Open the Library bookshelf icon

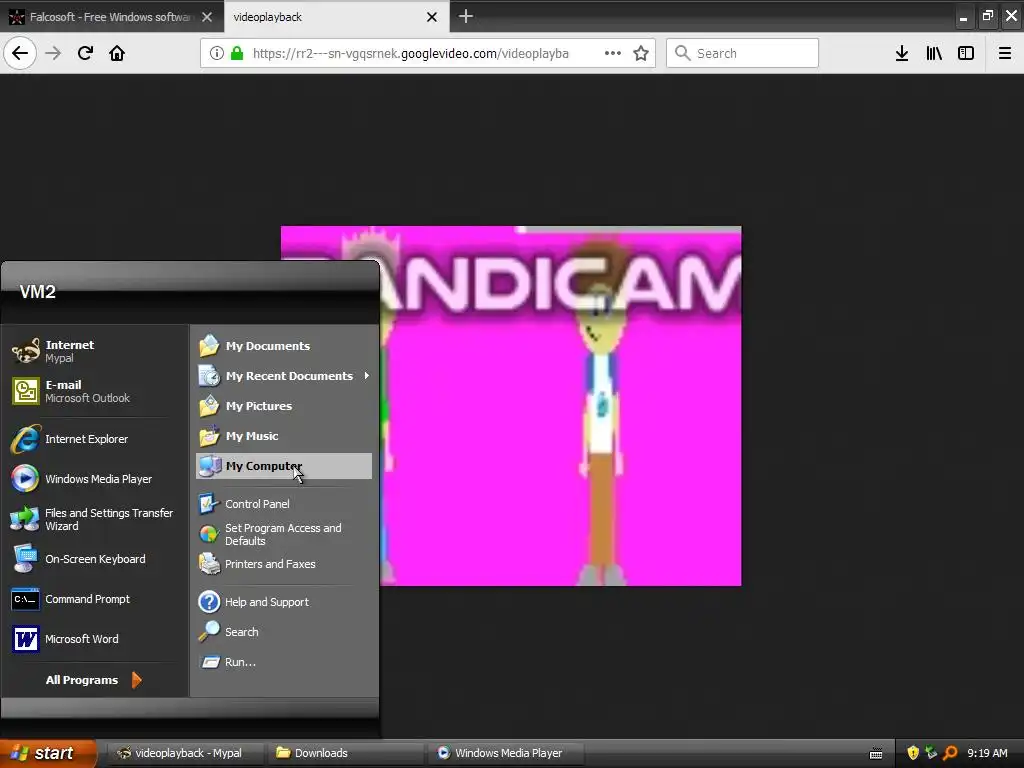pos(934,53)
